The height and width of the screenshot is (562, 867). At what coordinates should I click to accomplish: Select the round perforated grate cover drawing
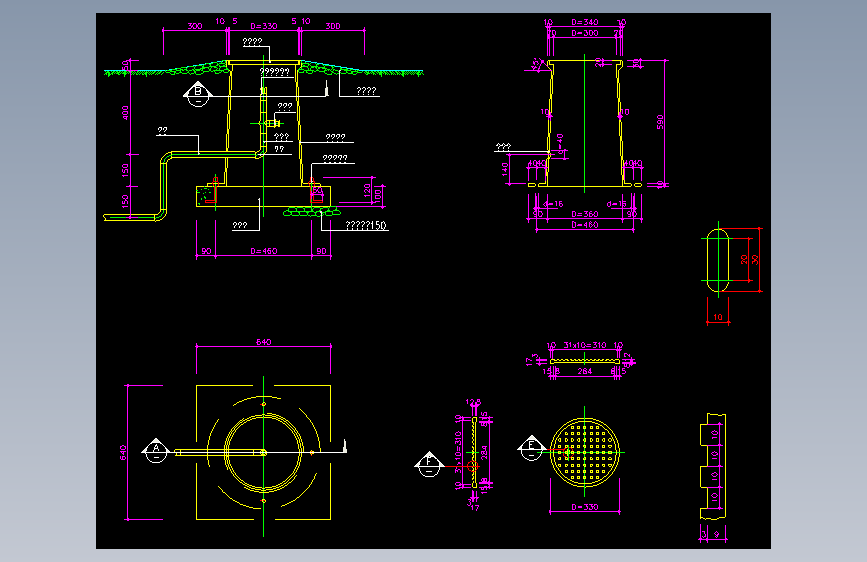click(x=584, y=452)
